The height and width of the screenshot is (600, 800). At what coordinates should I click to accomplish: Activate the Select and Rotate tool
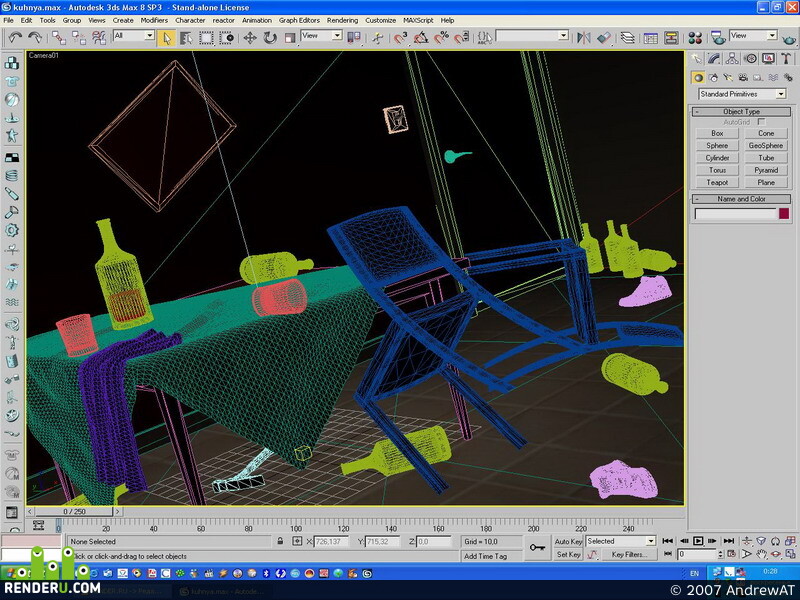270,37
